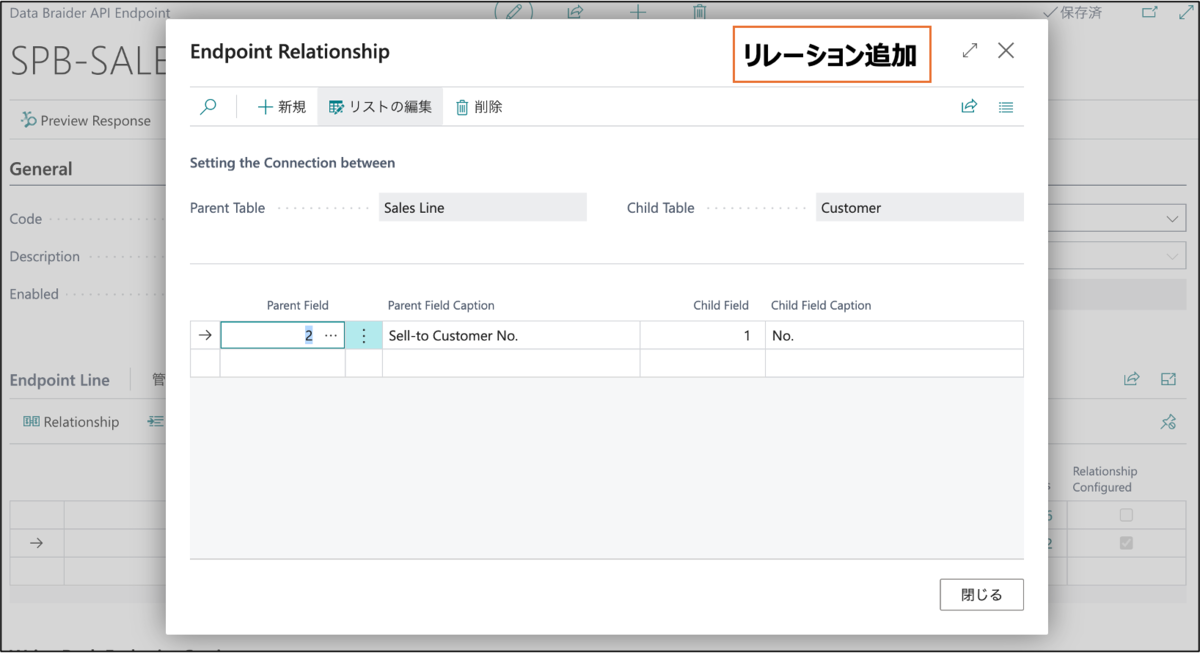Click the row selector arrow in dialog grid
This screenshot has width=1200, height=653.
[x=205, y=335]
